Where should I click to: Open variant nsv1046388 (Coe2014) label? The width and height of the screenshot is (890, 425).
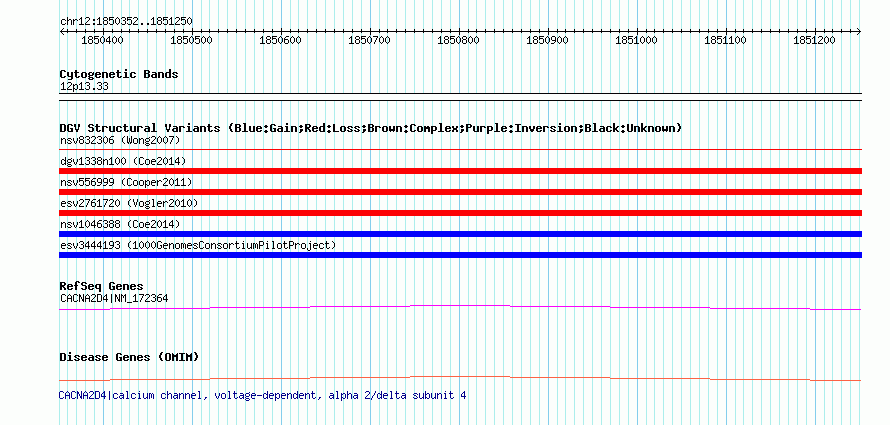120,224
